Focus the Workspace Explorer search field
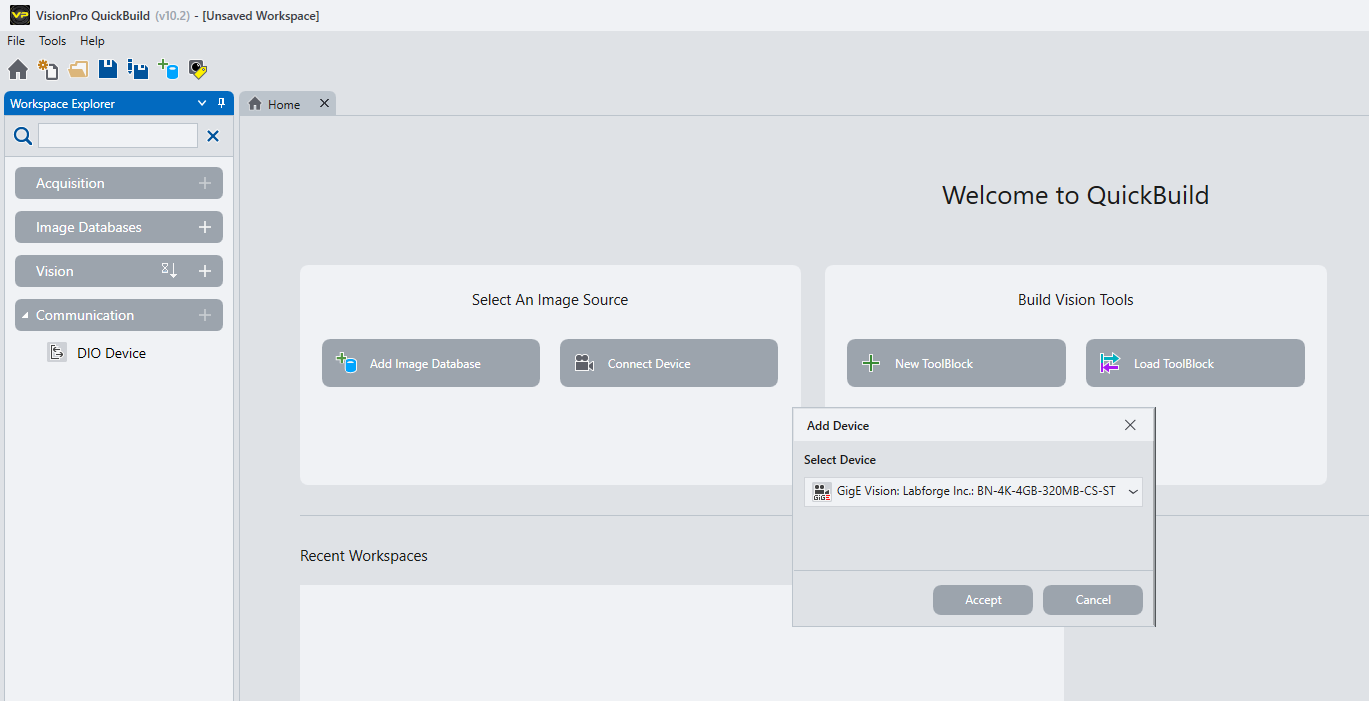Screen dimensions: 1369x701 118,136
